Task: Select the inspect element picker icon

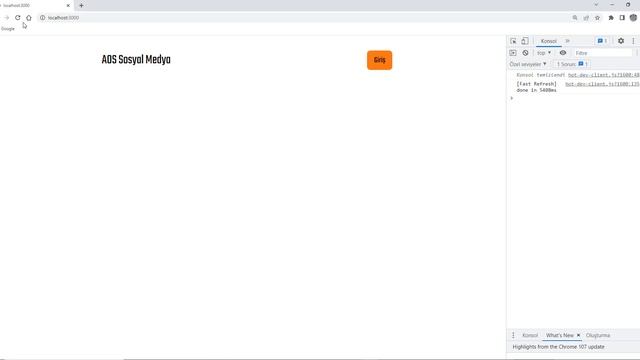Action: pos(513,41)
